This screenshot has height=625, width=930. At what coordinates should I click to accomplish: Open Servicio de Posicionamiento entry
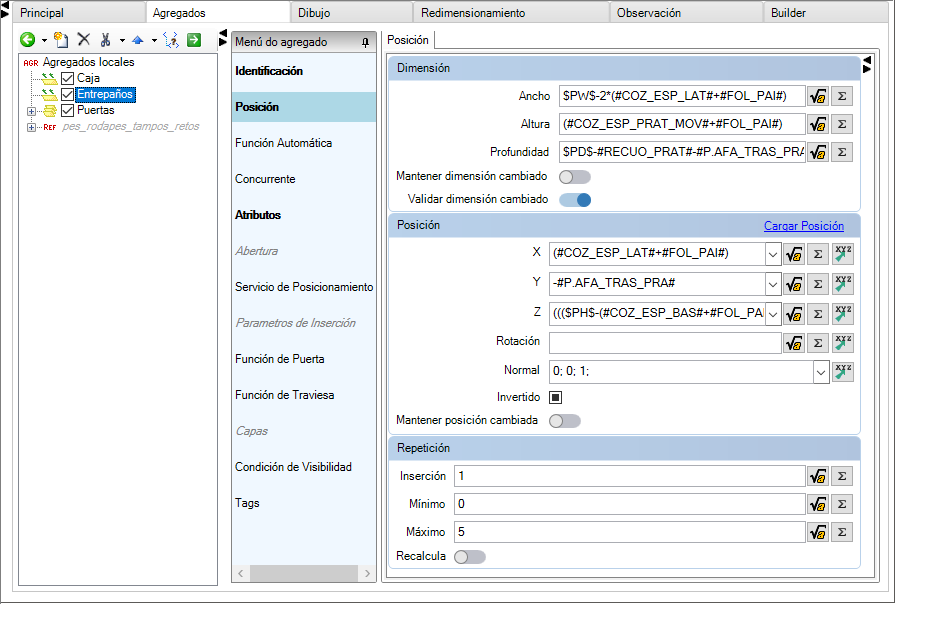click(x=304, y=287)
